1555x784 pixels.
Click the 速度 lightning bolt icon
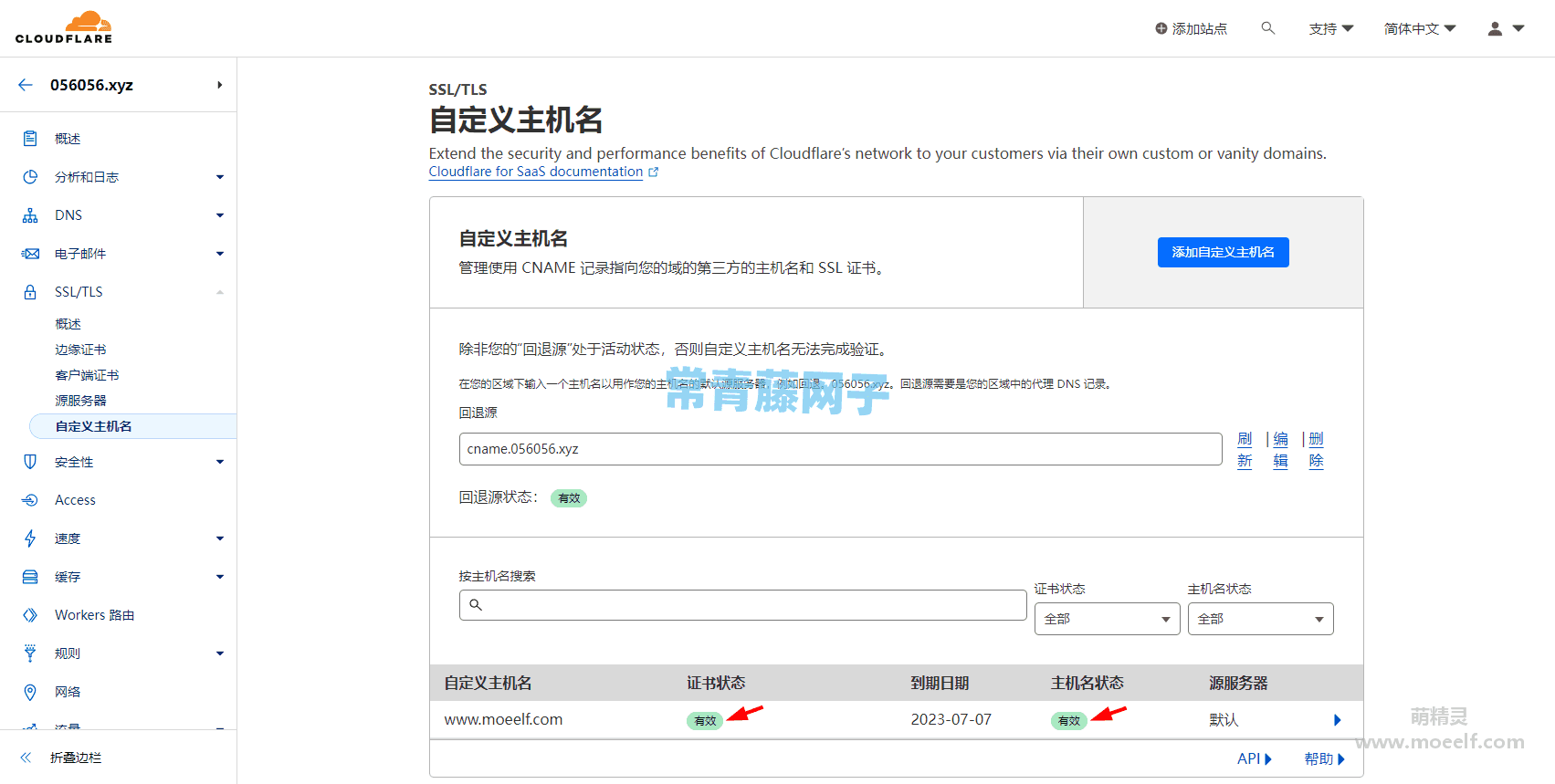30,538
